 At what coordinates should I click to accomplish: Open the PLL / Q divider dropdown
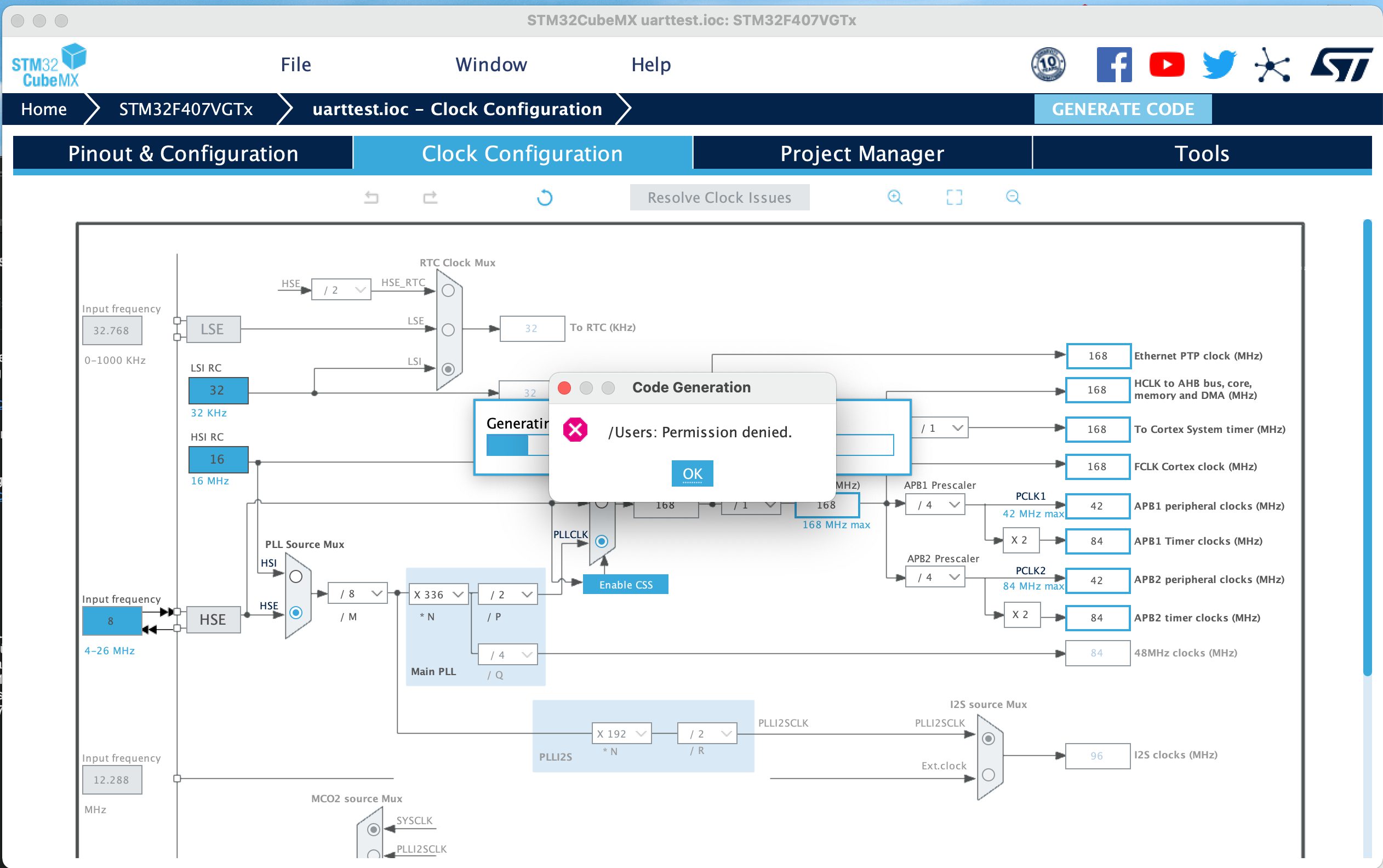pyautogui.click(x=507, y=654)
